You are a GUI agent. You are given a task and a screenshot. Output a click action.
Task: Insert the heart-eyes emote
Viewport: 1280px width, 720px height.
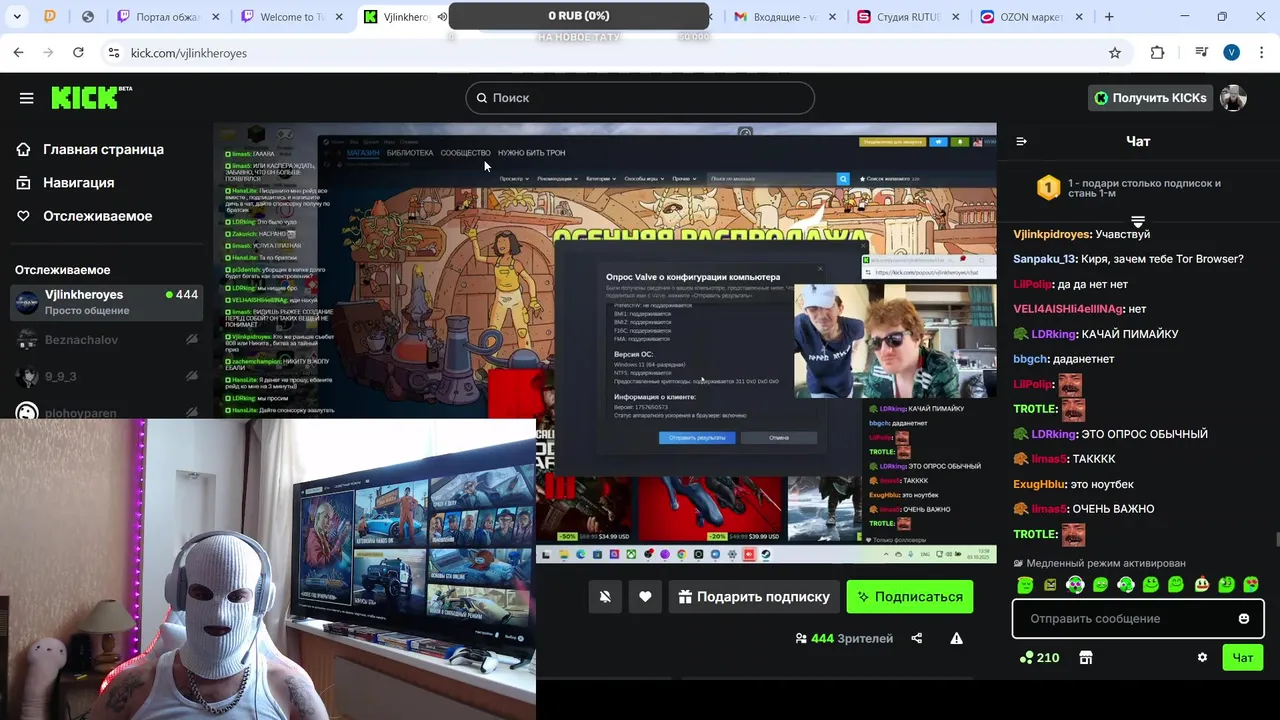pyautogui.click(x=1251, y=585)
